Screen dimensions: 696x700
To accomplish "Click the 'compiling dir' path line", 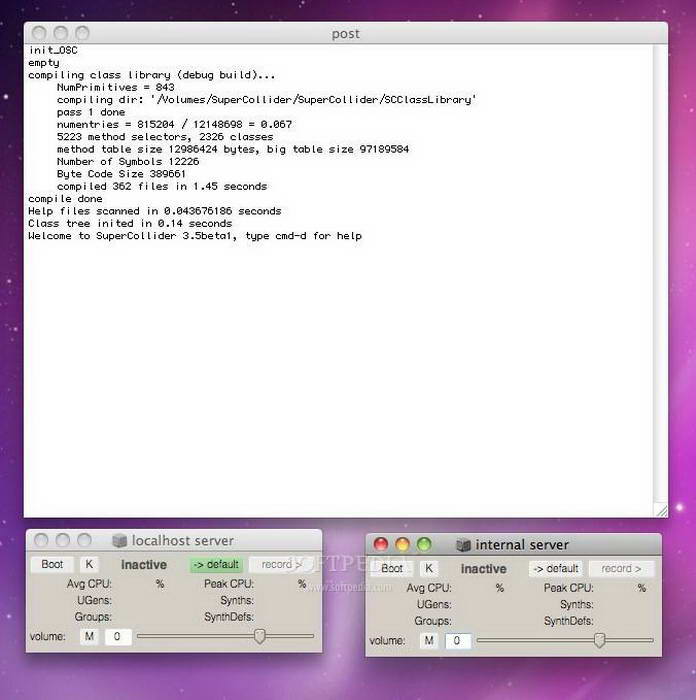I will coord(267,100).
